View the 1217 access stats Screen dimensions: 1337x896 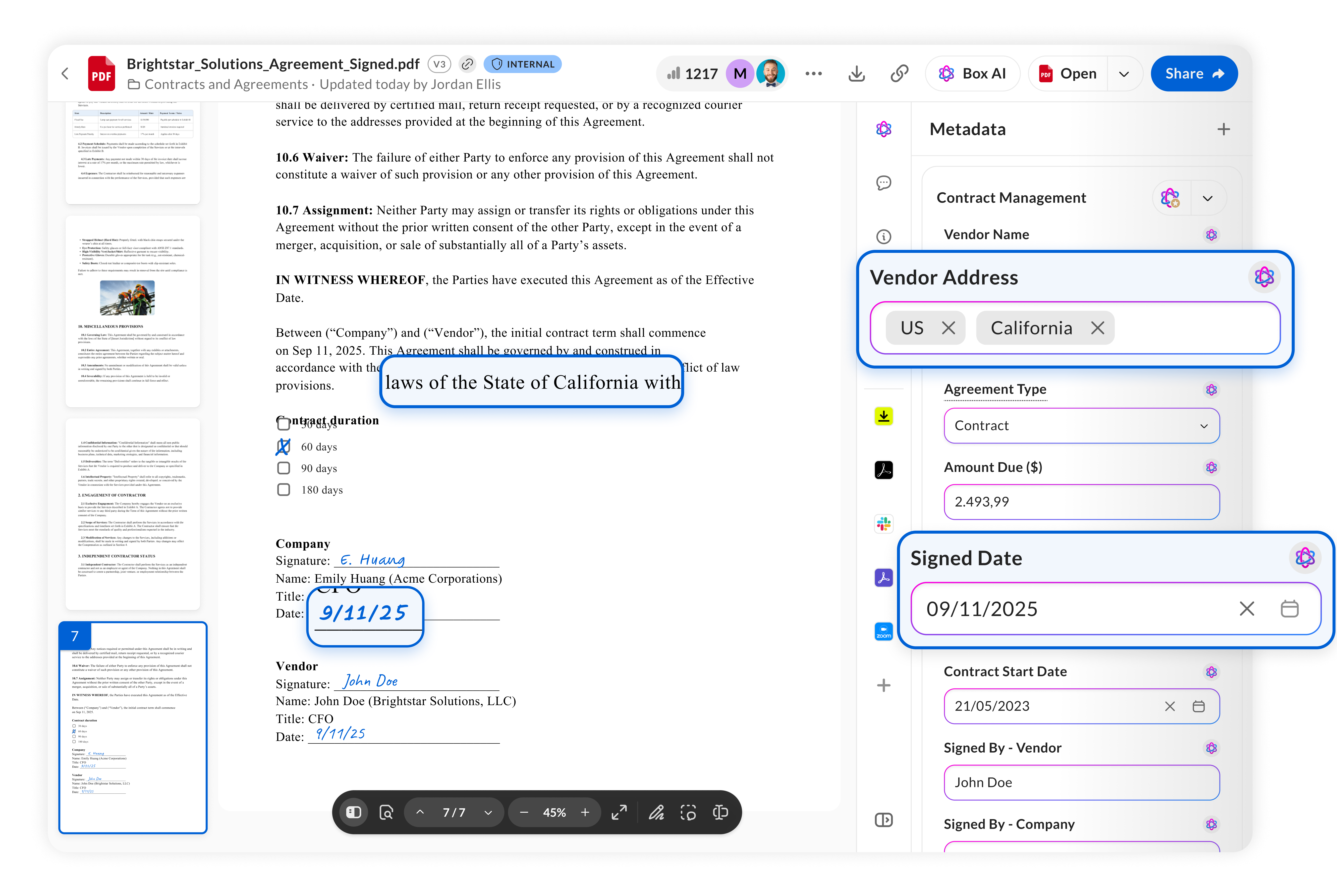coord(692,74)
